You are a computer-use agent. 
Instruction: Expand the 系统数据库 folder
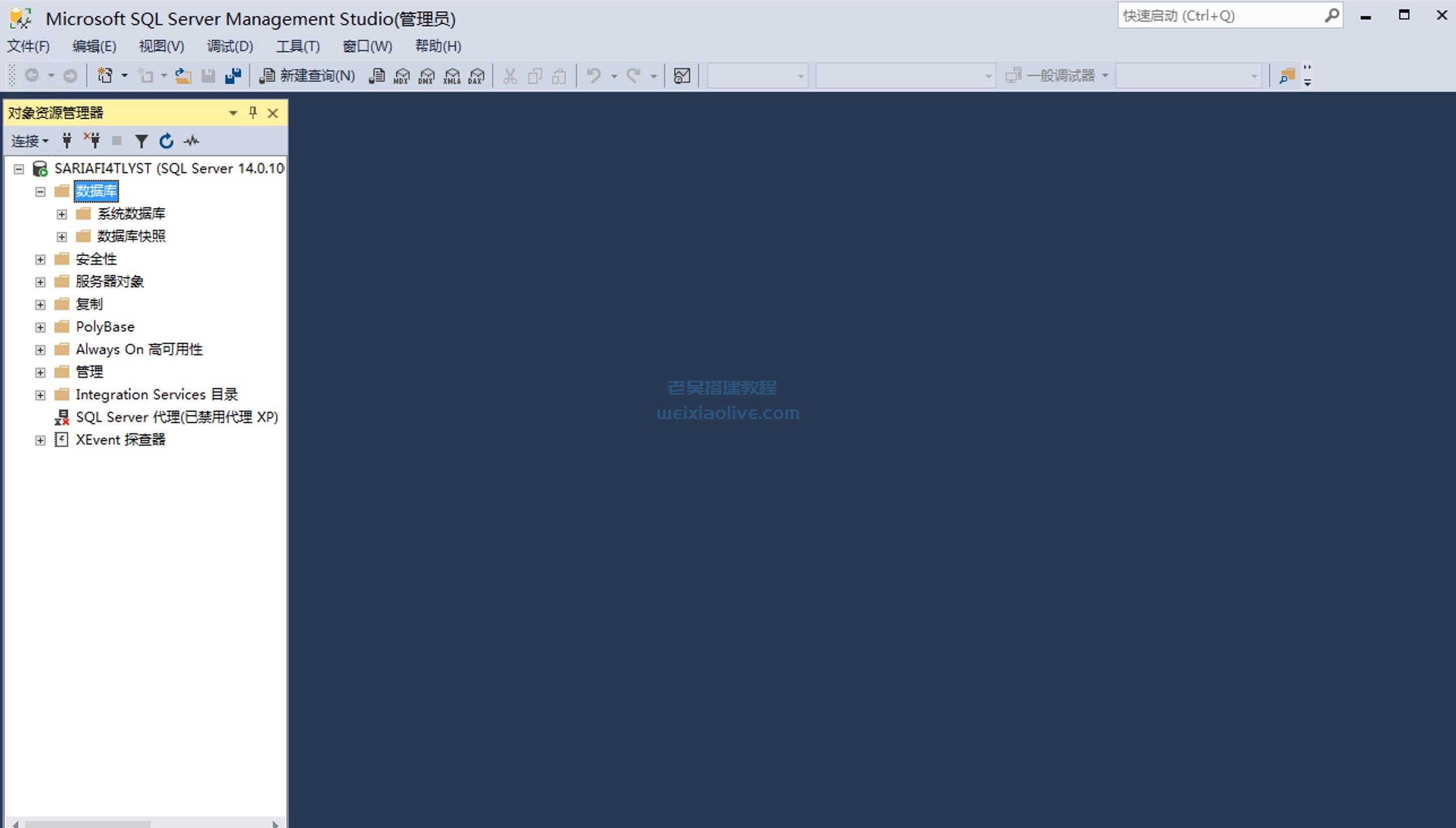[60, 213]
